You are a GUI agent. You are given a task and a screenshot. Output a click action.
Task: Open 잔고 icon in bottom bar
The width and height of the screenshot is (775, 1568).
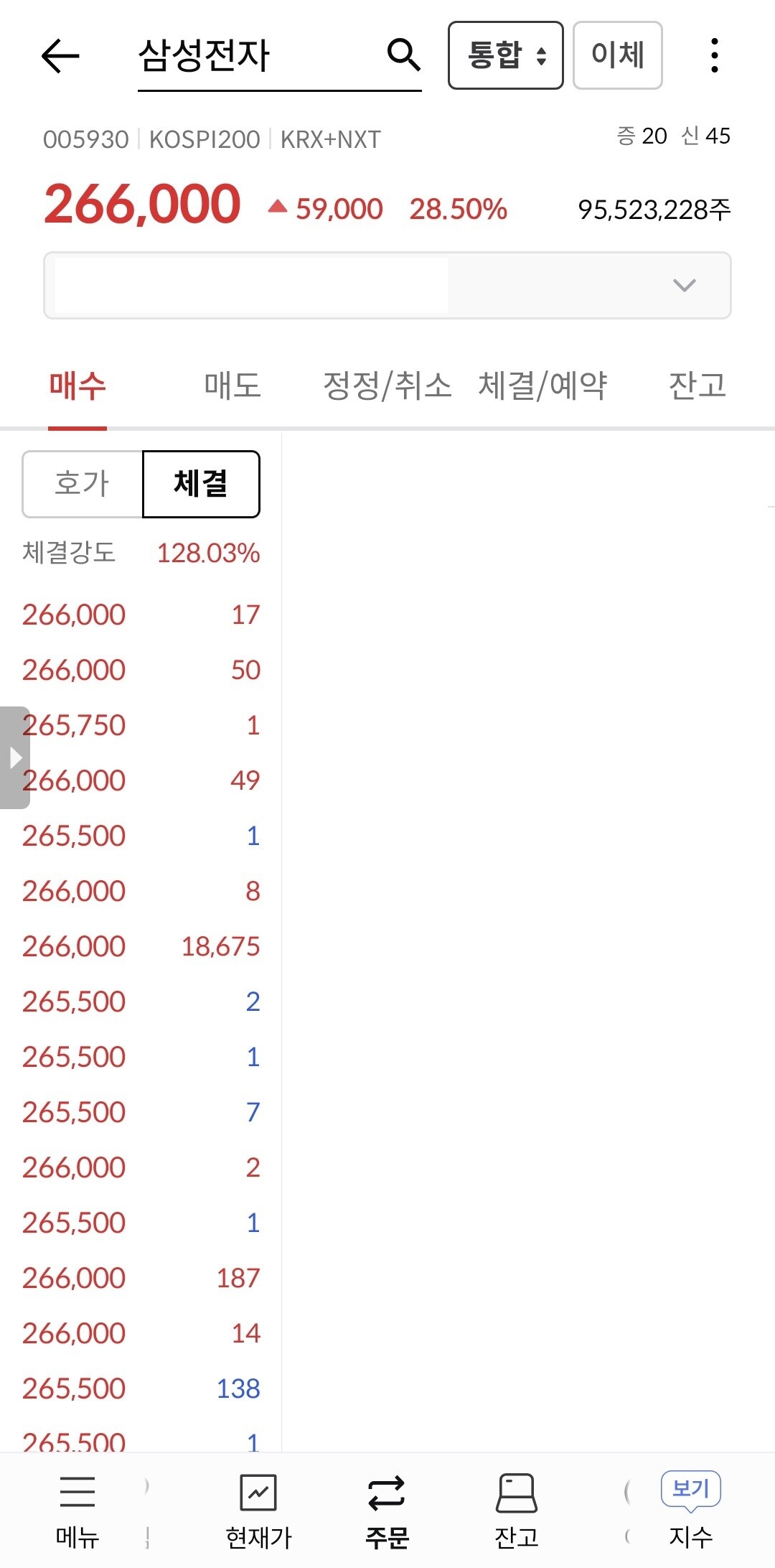pos(517,1493)
